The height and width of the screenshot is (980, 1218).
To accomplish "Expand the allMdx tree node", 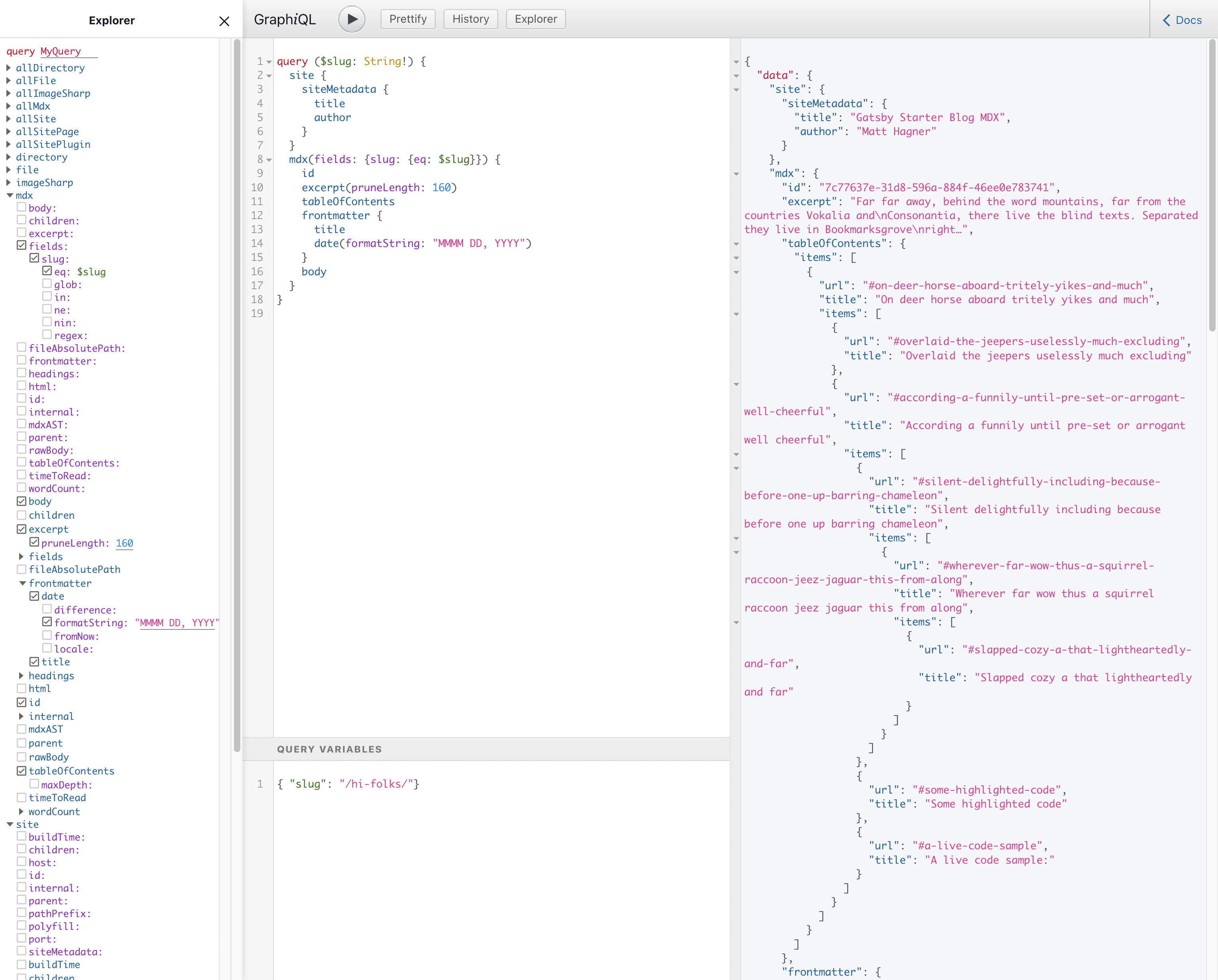I will point(8,106).
